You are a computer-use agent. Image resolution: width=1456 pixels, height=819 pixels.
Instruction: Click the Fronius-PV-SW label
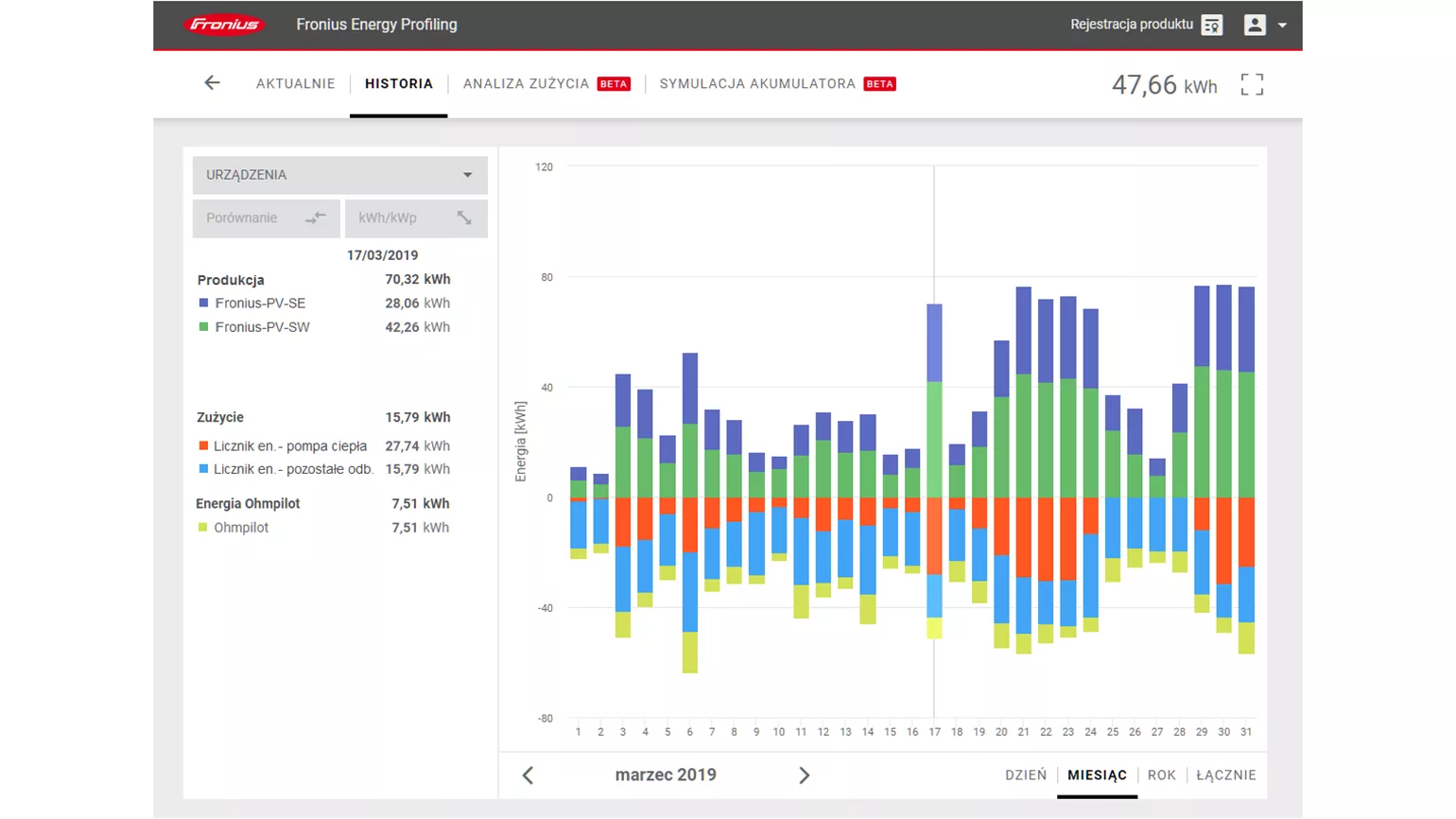click(262, 327)
